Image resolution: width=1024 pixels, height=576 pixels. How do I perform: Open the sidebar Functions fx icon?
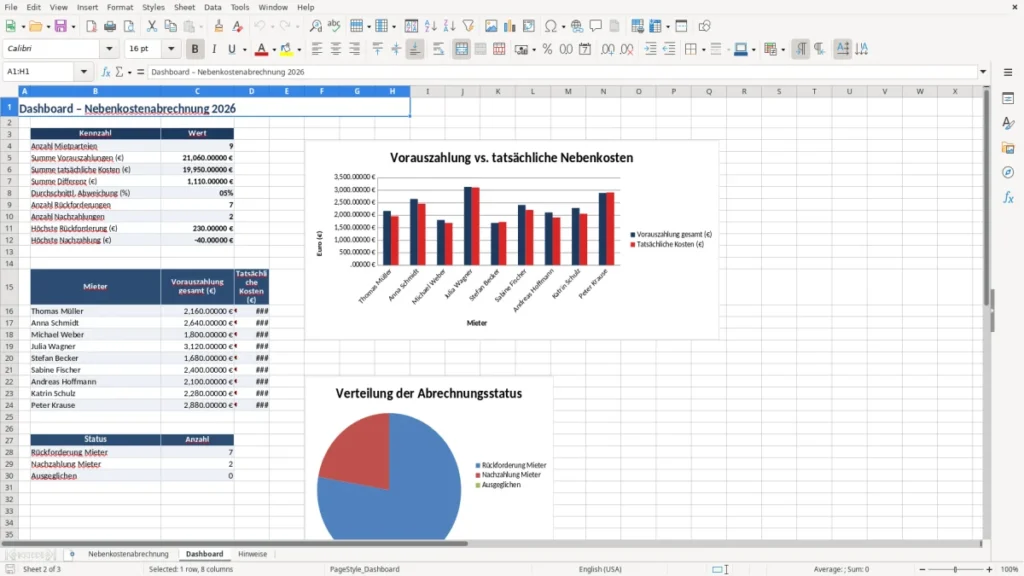point(1008,197)
